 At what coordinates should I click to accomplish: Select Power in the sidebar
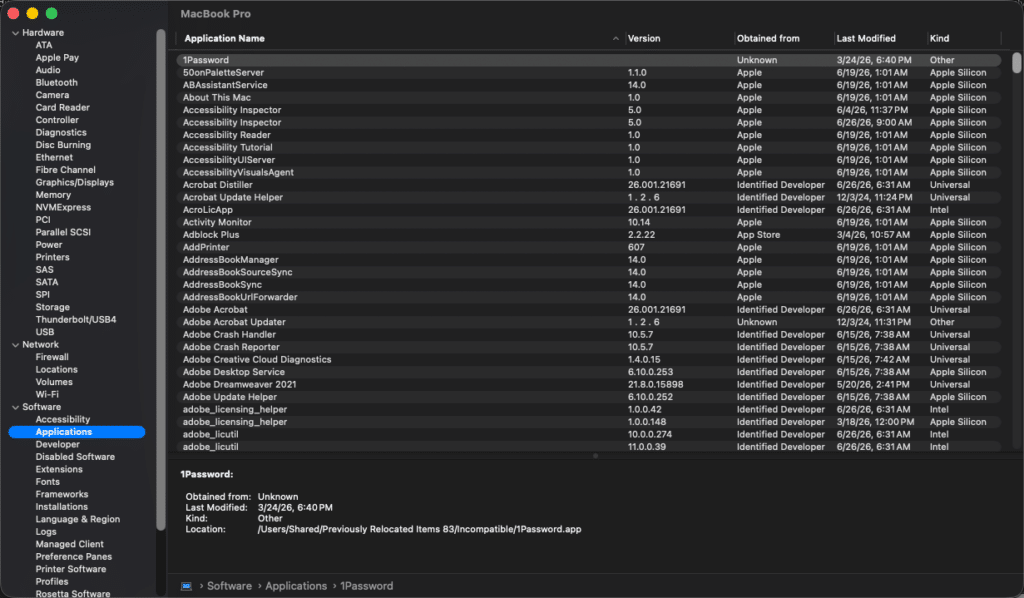49,245
